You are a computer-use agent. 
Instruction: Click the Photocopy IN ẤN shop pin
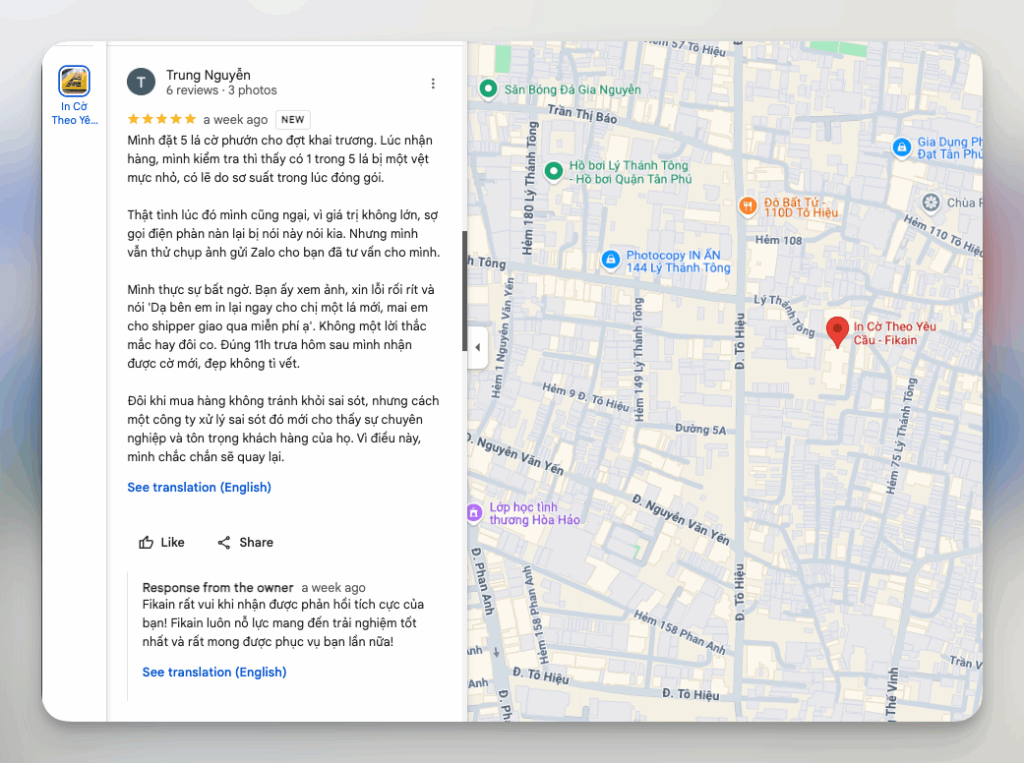[610, 260]
